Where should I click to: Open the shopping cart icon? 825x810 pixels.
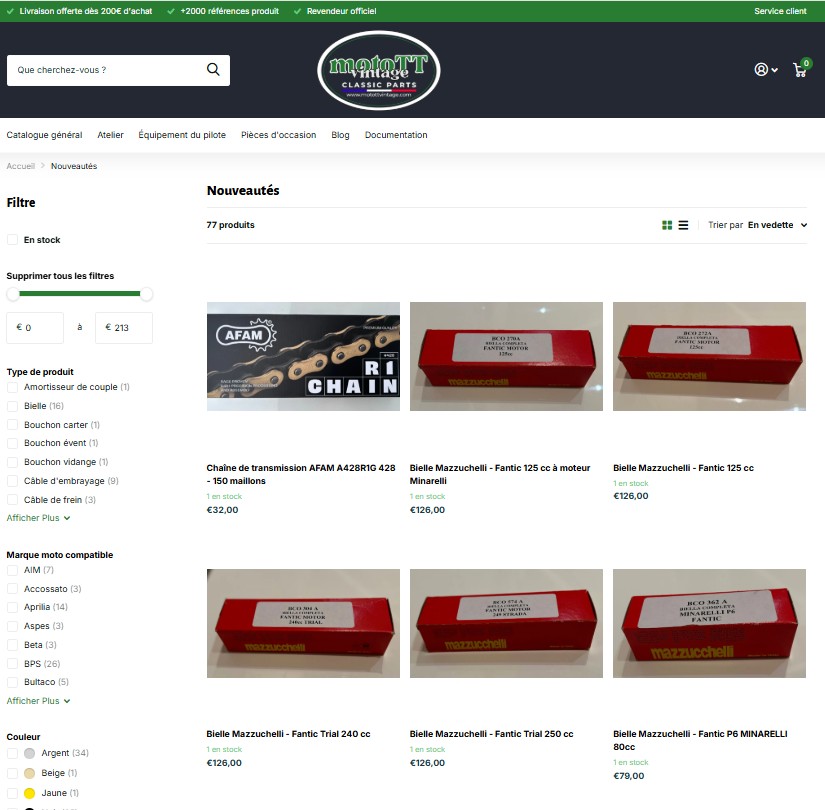800,70
